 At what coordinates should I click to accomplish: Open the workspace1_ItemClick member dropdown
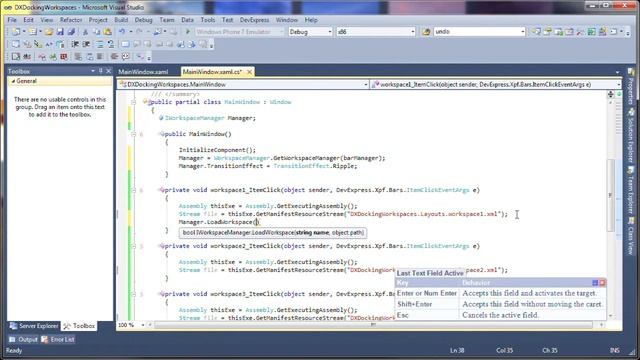619,84
